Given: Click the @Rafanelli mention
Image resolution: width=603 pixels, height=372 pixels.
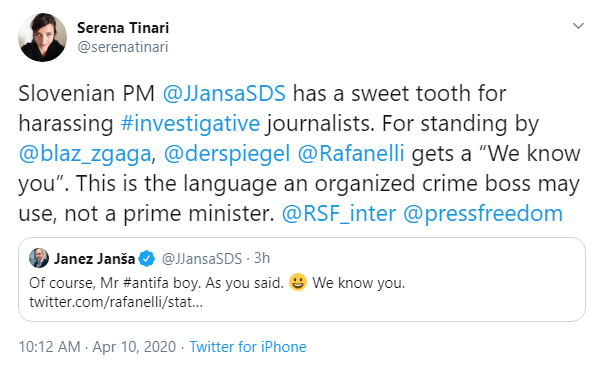Looking at the screenshot, I should point(351,153).
